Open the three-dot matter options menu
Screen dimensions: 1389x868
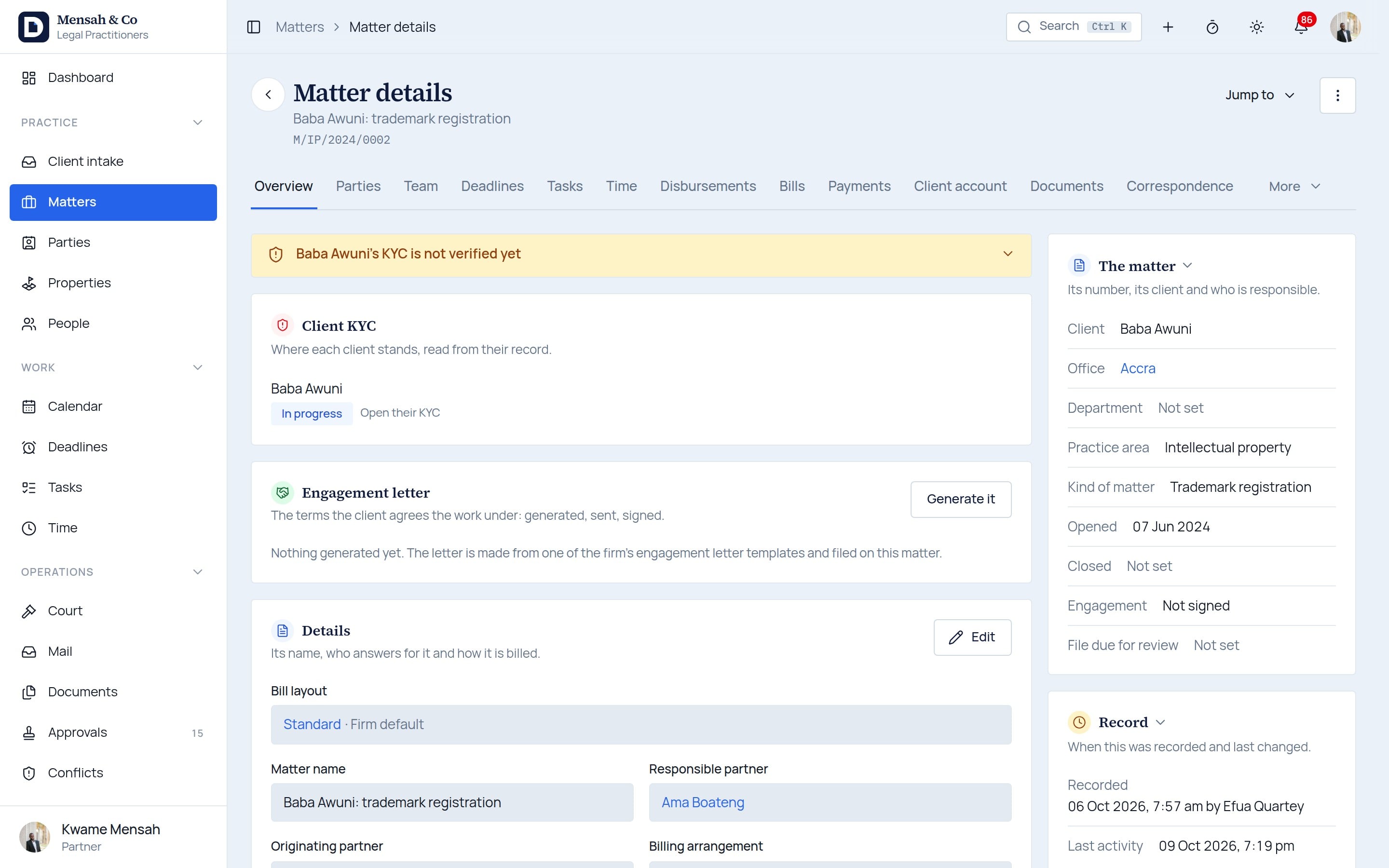coord(1337,95)
